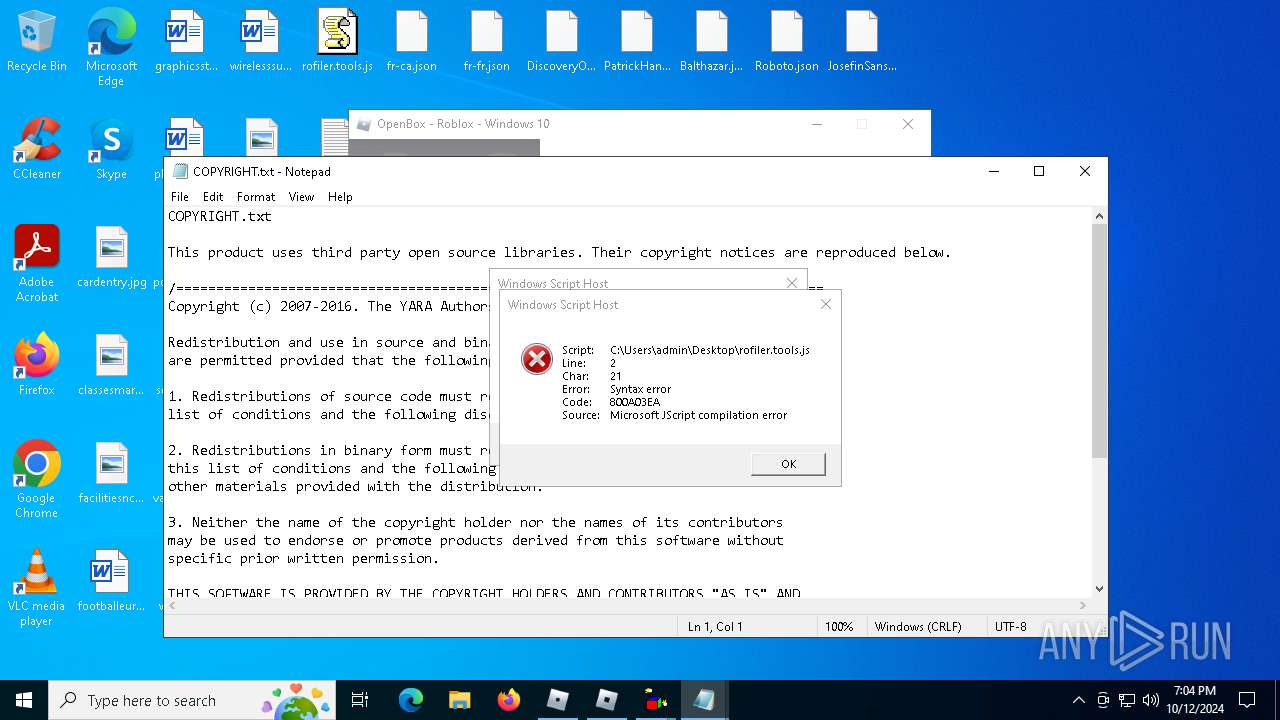Open File Explorer from the taskbar

click(x=459, y=700)
